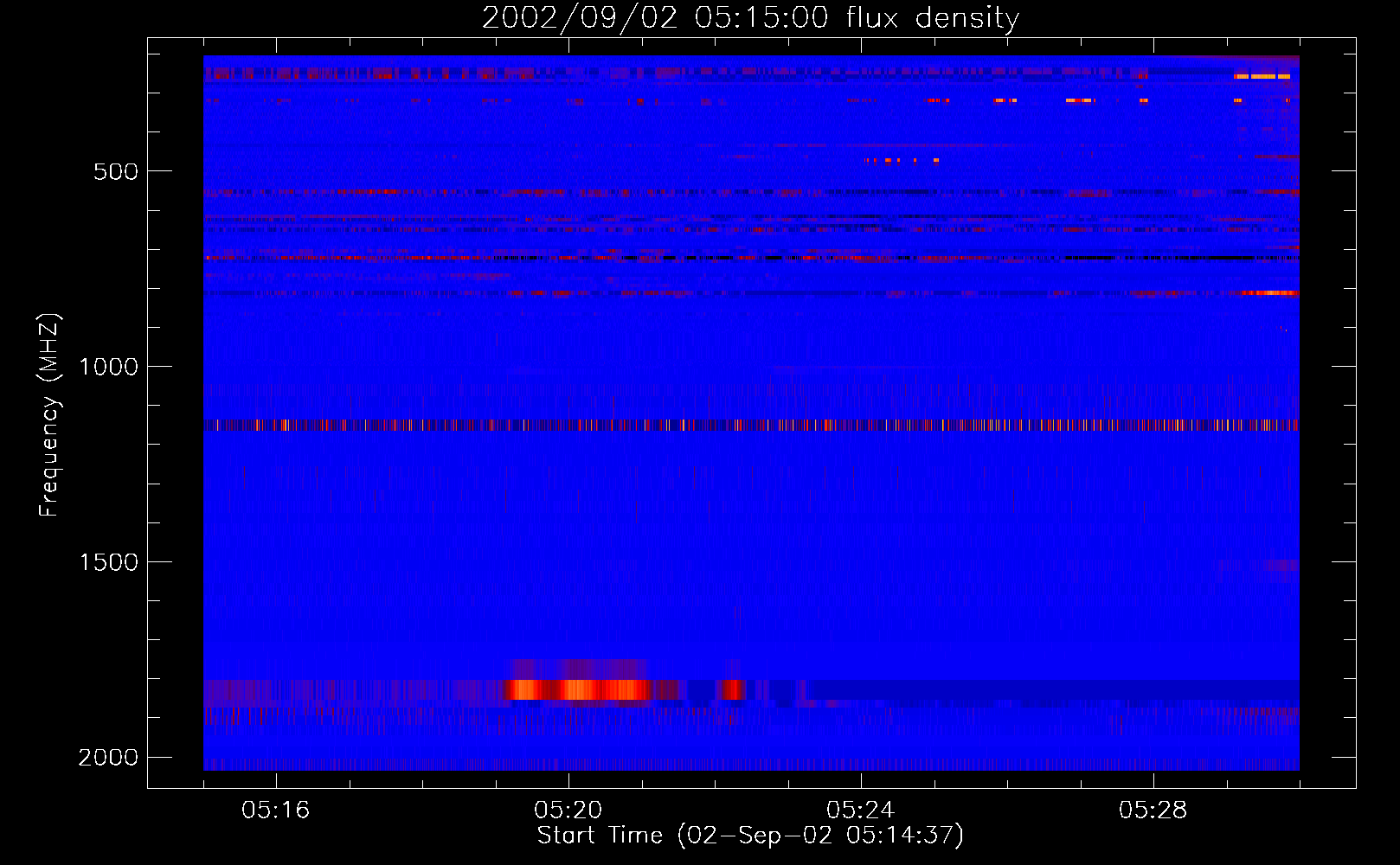This screenshot has height=865, width=1400.
Task: Click the 500 frequency tick label
Action: tap(116, 171)
